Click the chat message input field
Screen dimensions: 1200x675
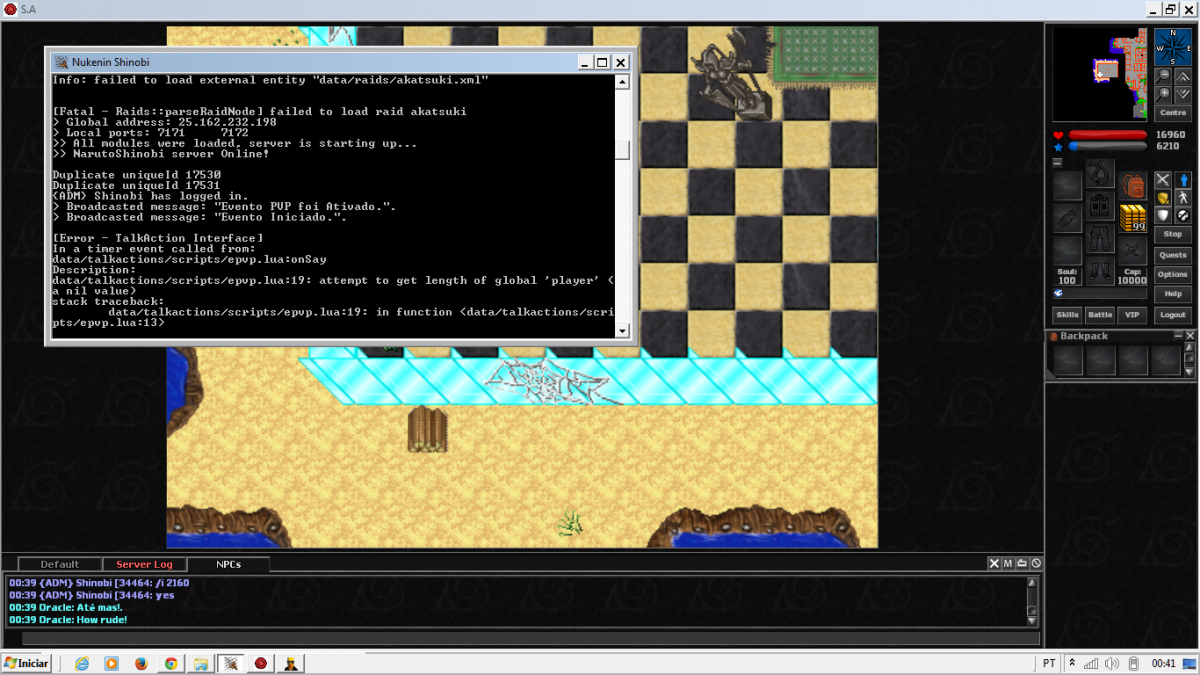[x=520, y=639]
